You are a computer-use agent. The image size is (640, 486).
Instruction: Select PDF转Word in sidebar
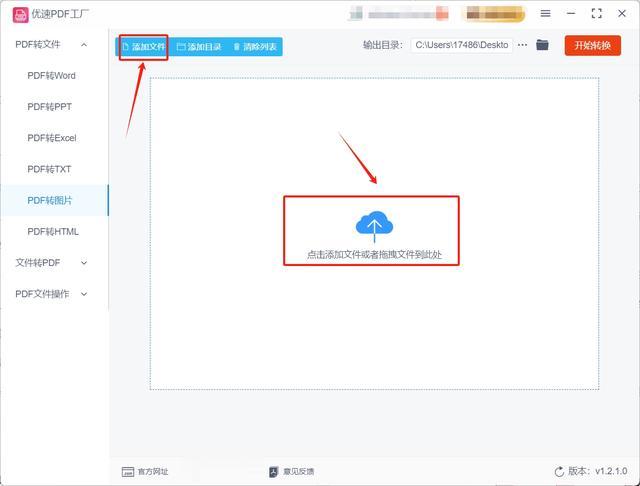point(51,75)
